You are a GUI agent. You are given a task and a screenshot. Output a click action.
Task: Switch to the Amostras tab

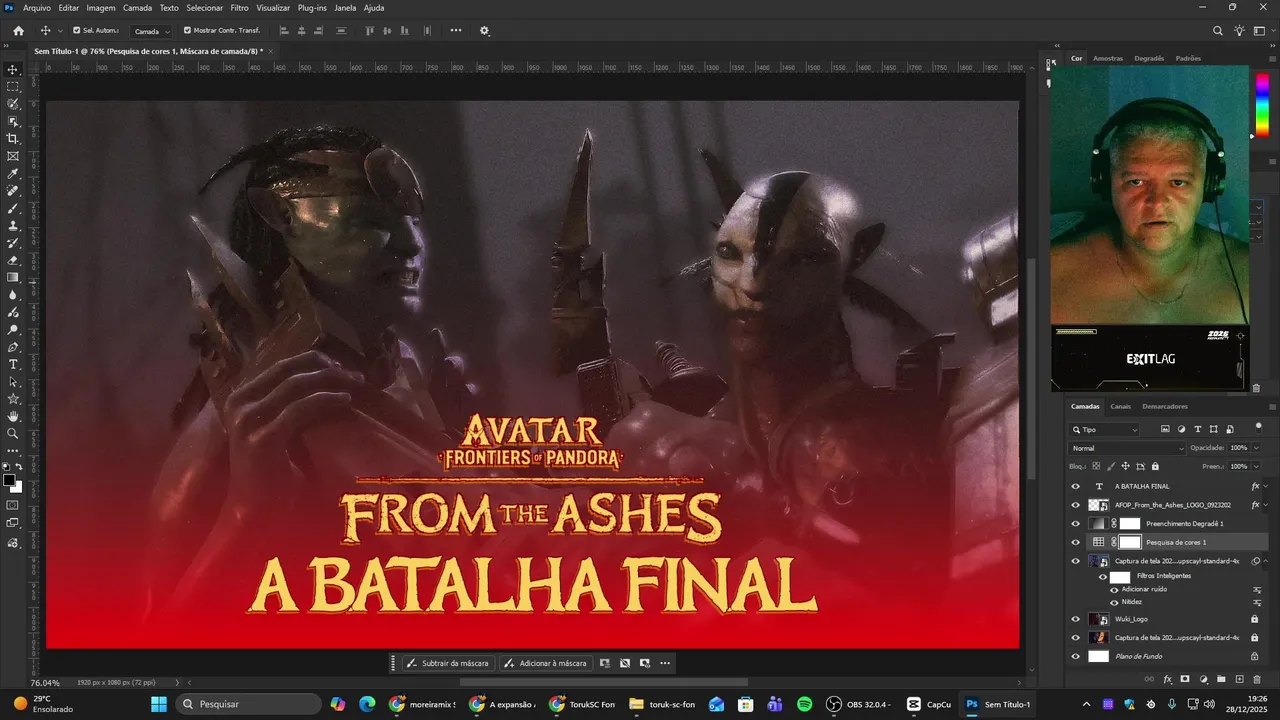coord(1108,58)
